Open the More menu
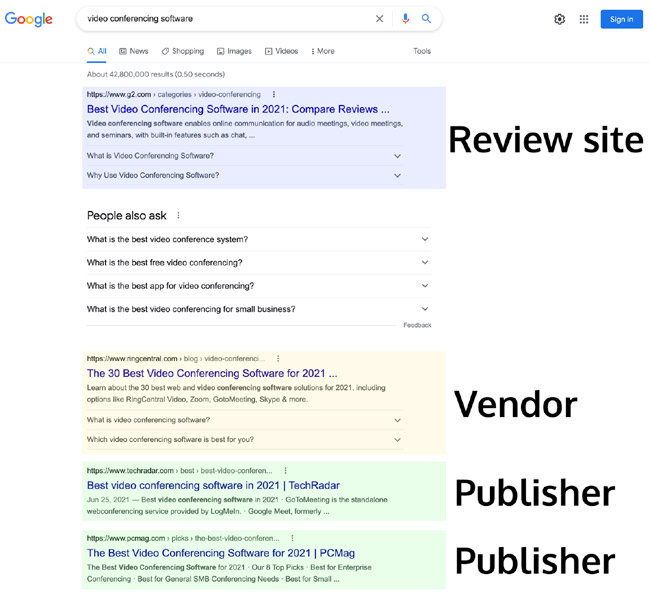Image resolution: width=650 pixels, height=593 pixels. click(323, 51)
